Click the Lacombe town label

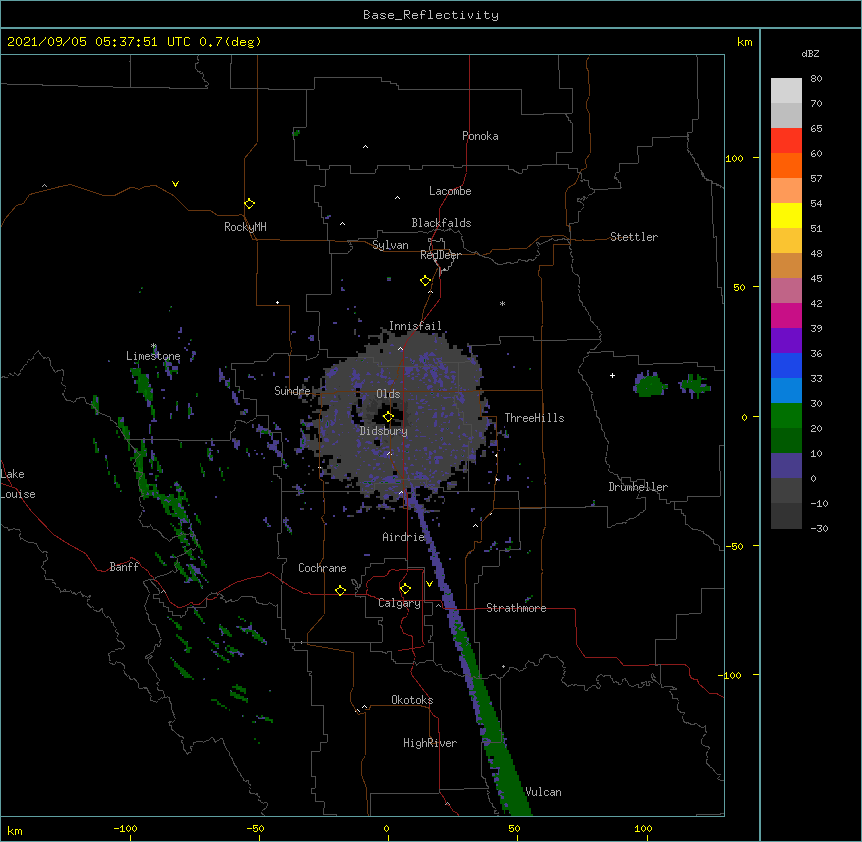tap(450, 191)
